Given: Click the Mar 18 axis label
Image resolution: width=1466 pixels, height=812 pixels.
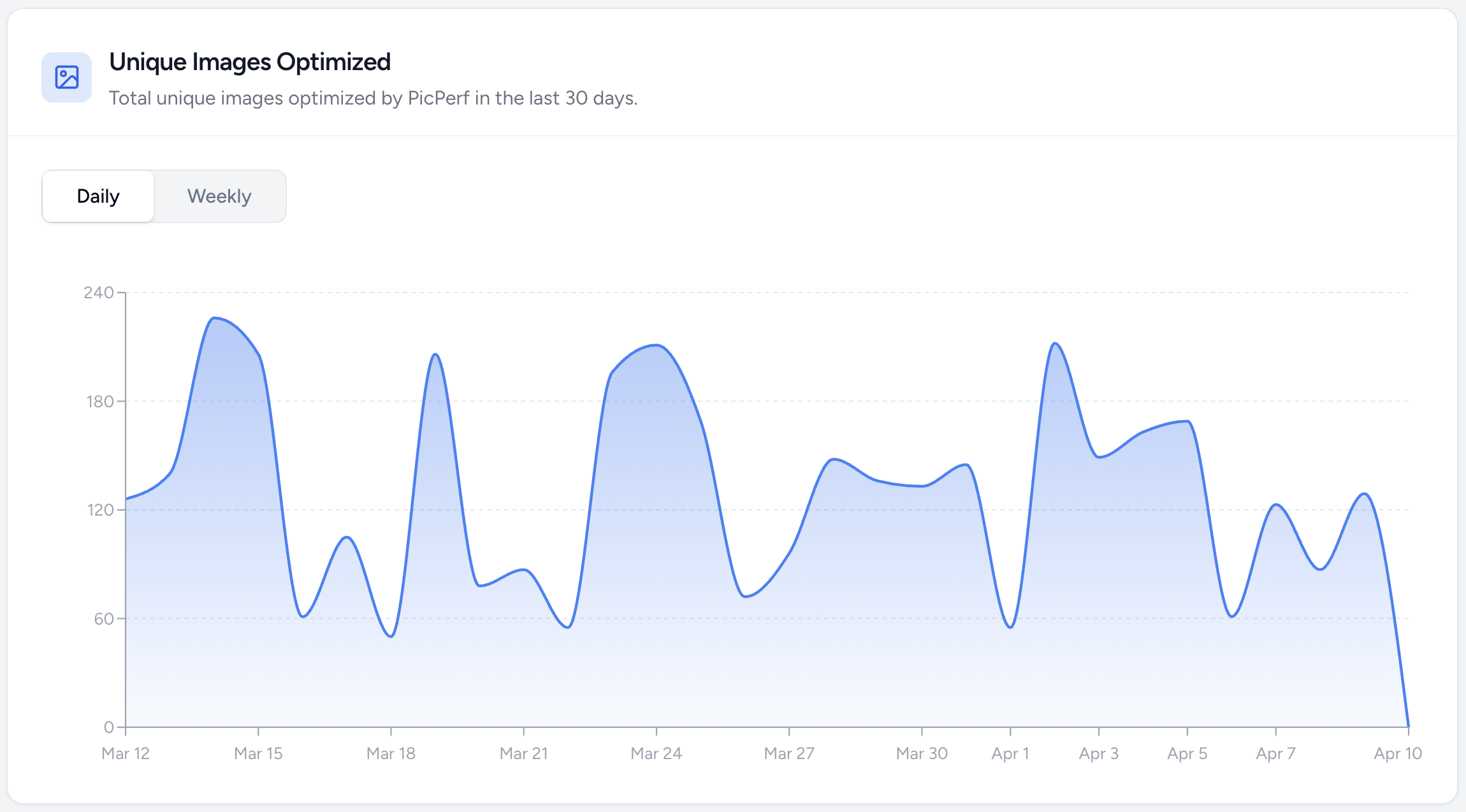Looking at the screenshot, I should click(391, 753).
